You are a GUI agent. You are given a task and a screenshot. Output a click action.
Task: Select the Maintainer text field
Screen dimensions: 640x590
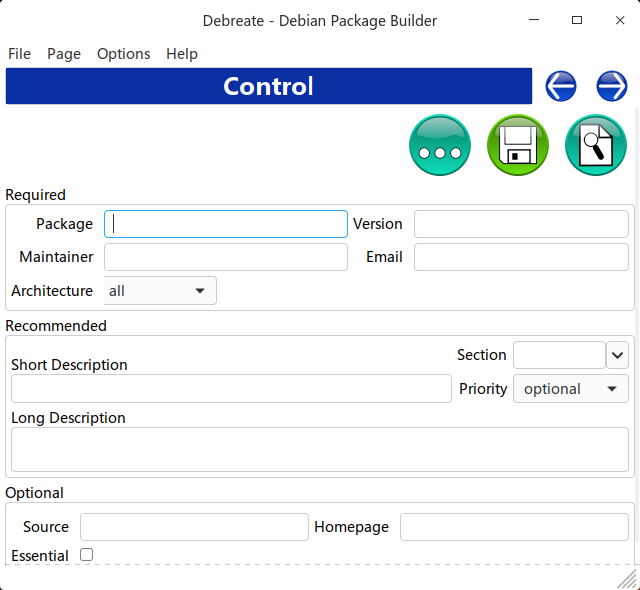(226, 257)
